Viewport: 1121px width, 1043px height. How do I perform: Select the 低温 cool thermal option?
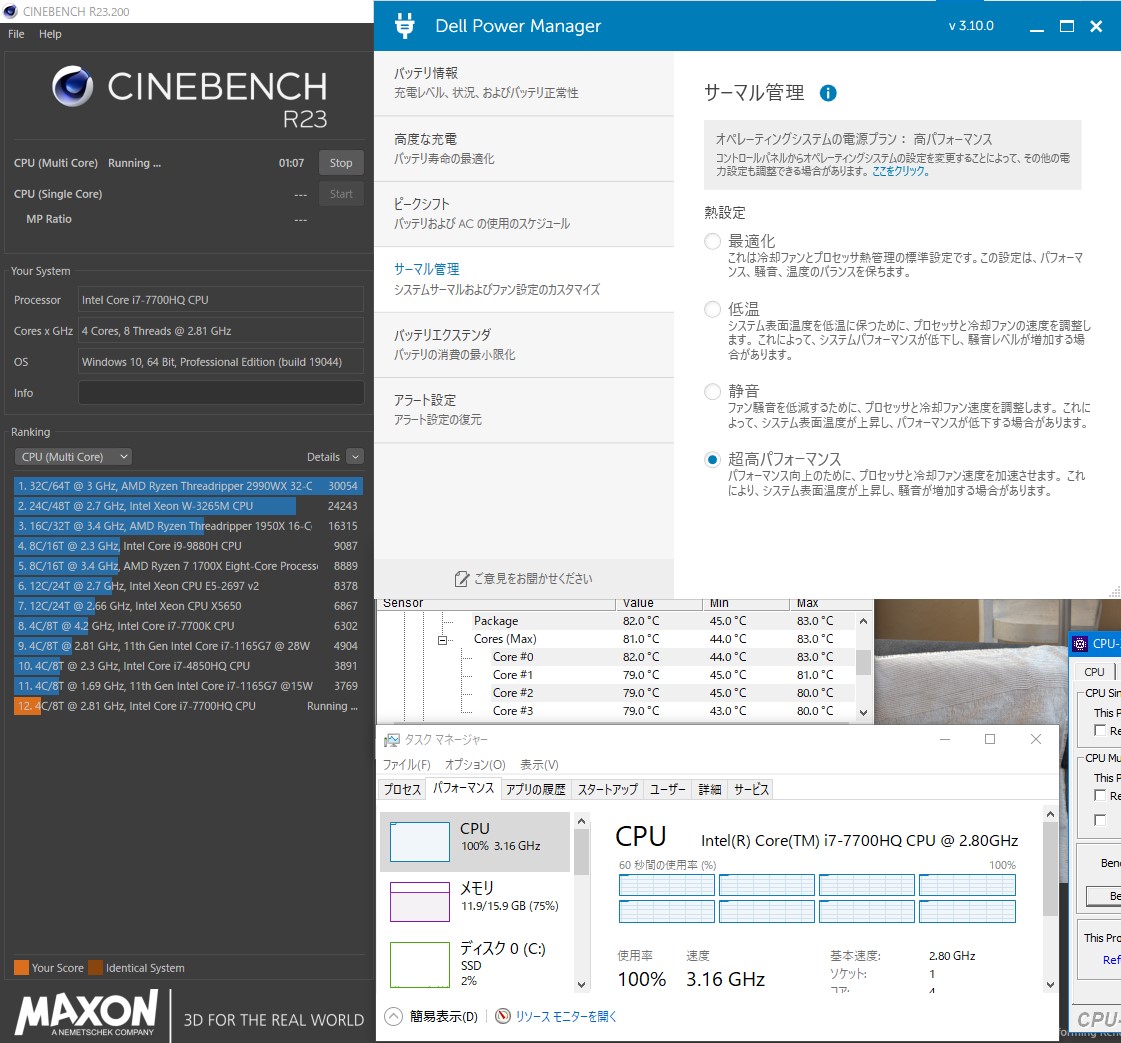point(712,309)
